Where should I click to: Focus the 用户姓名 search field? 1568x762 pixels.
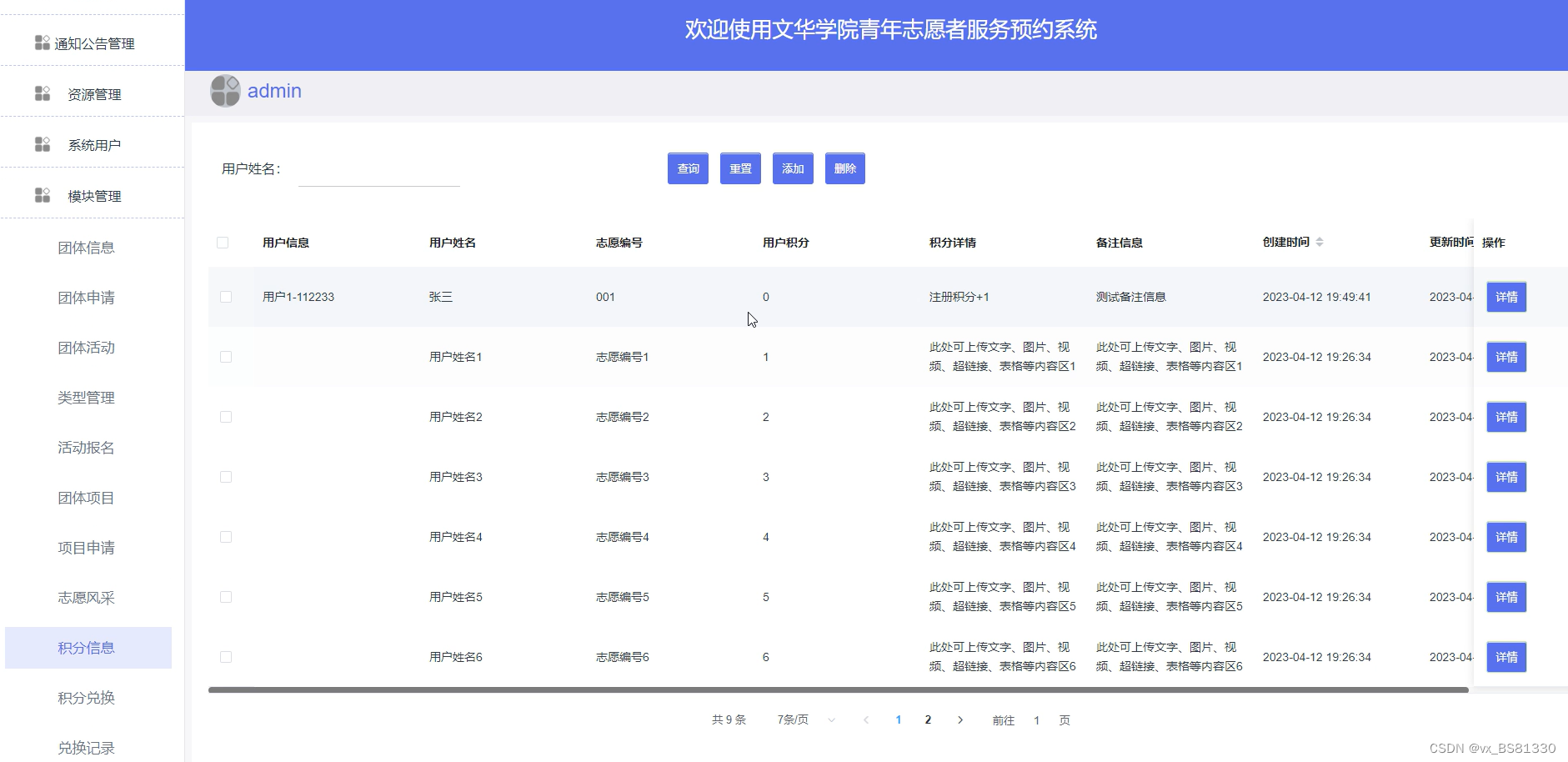[x=379, y=170]
